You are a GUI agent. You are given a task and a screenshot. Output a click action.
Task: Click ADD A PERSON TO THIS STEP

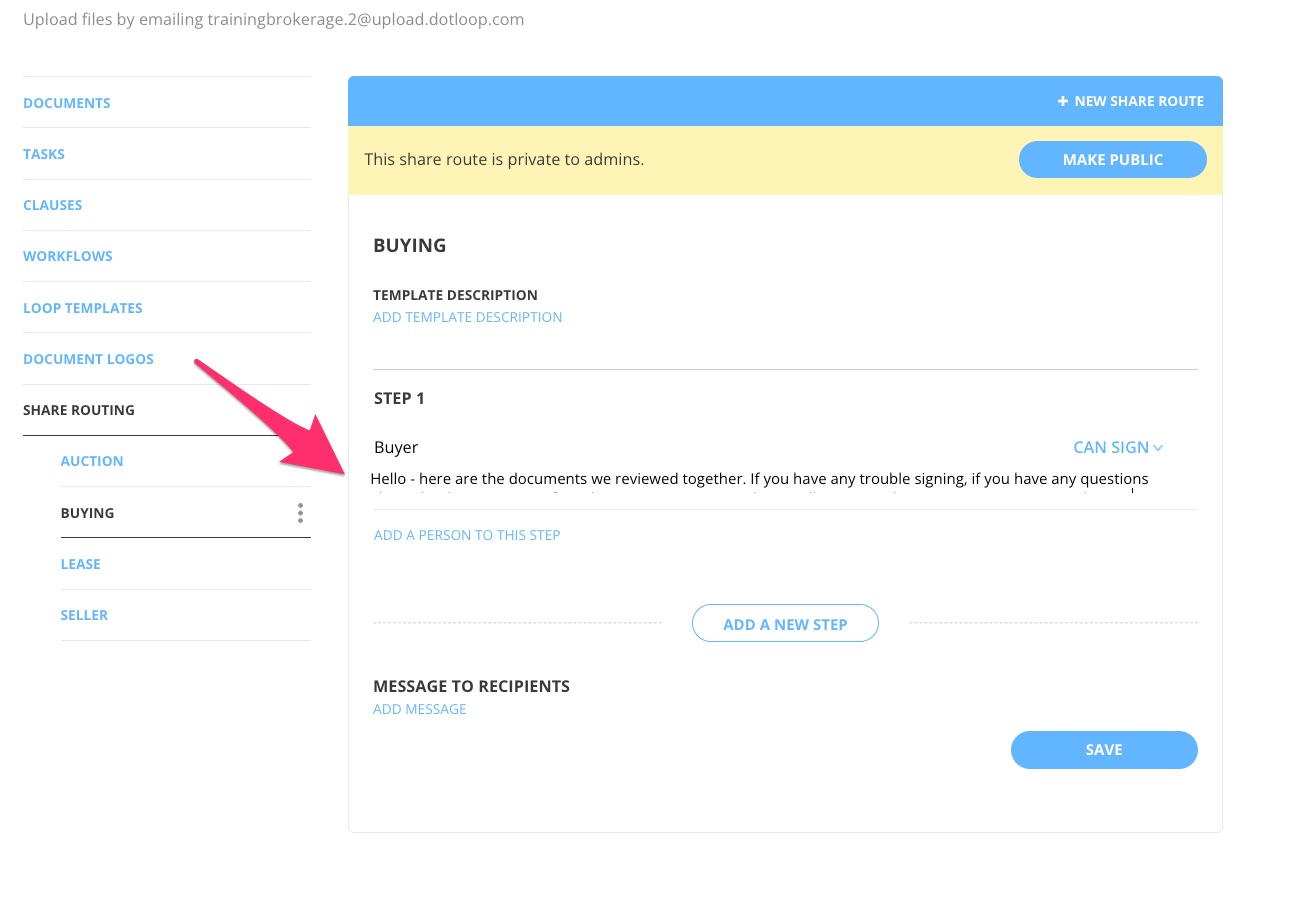click(466, 534)
